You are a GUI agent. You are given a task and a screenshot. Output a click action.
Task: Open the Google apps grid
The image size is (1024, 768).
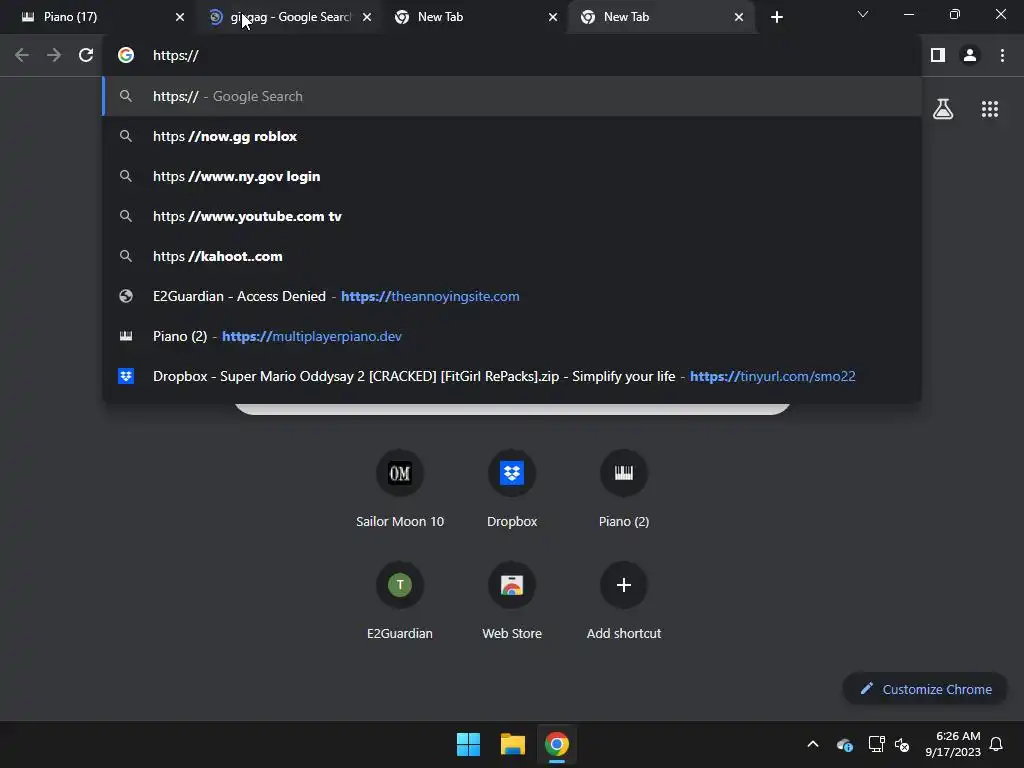(x=990, y=109)
